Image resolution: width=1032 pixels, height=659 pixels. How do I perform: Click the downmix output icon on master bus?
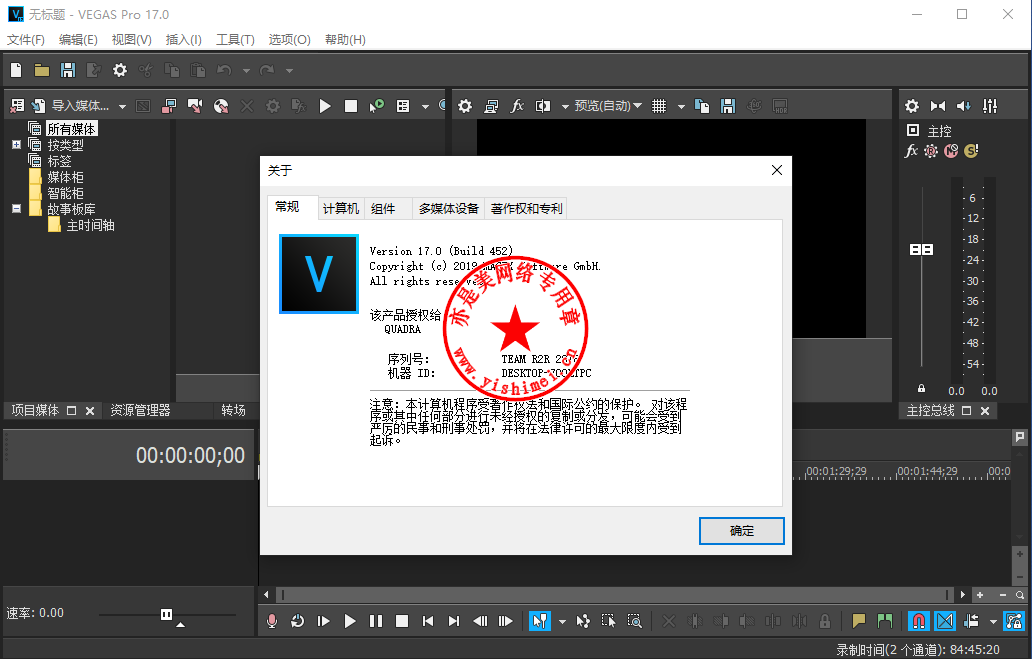(x=938, y=106)
